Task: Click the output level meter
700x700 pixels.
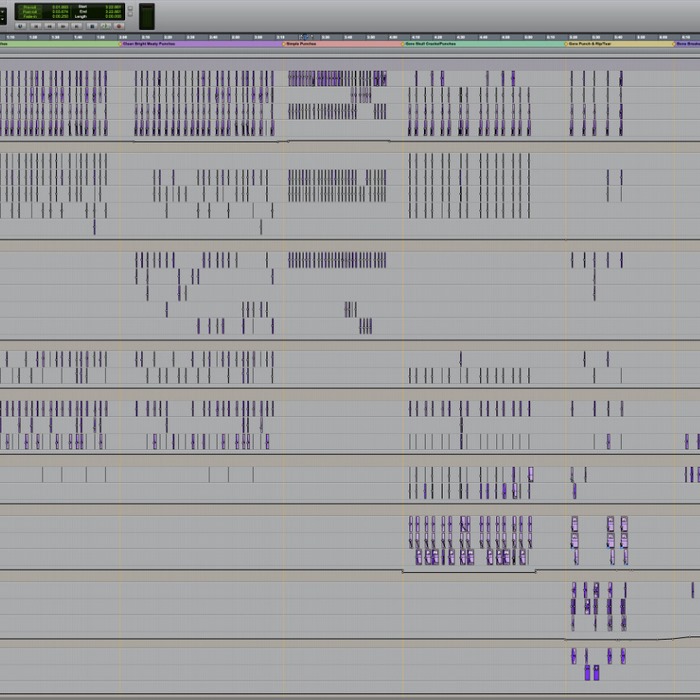Action: point(147,16)
